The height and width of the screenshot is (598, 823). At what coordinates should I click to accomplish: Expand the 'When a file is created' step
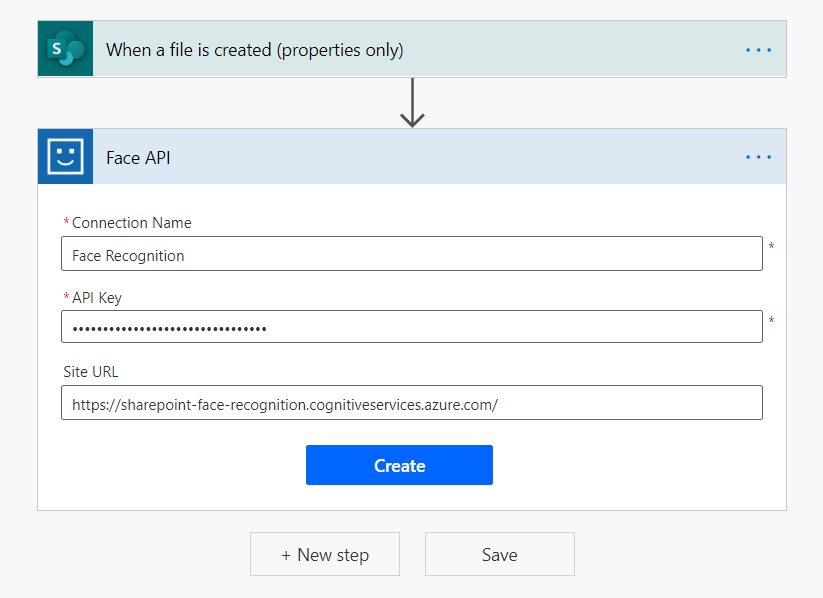pos(255,49)
